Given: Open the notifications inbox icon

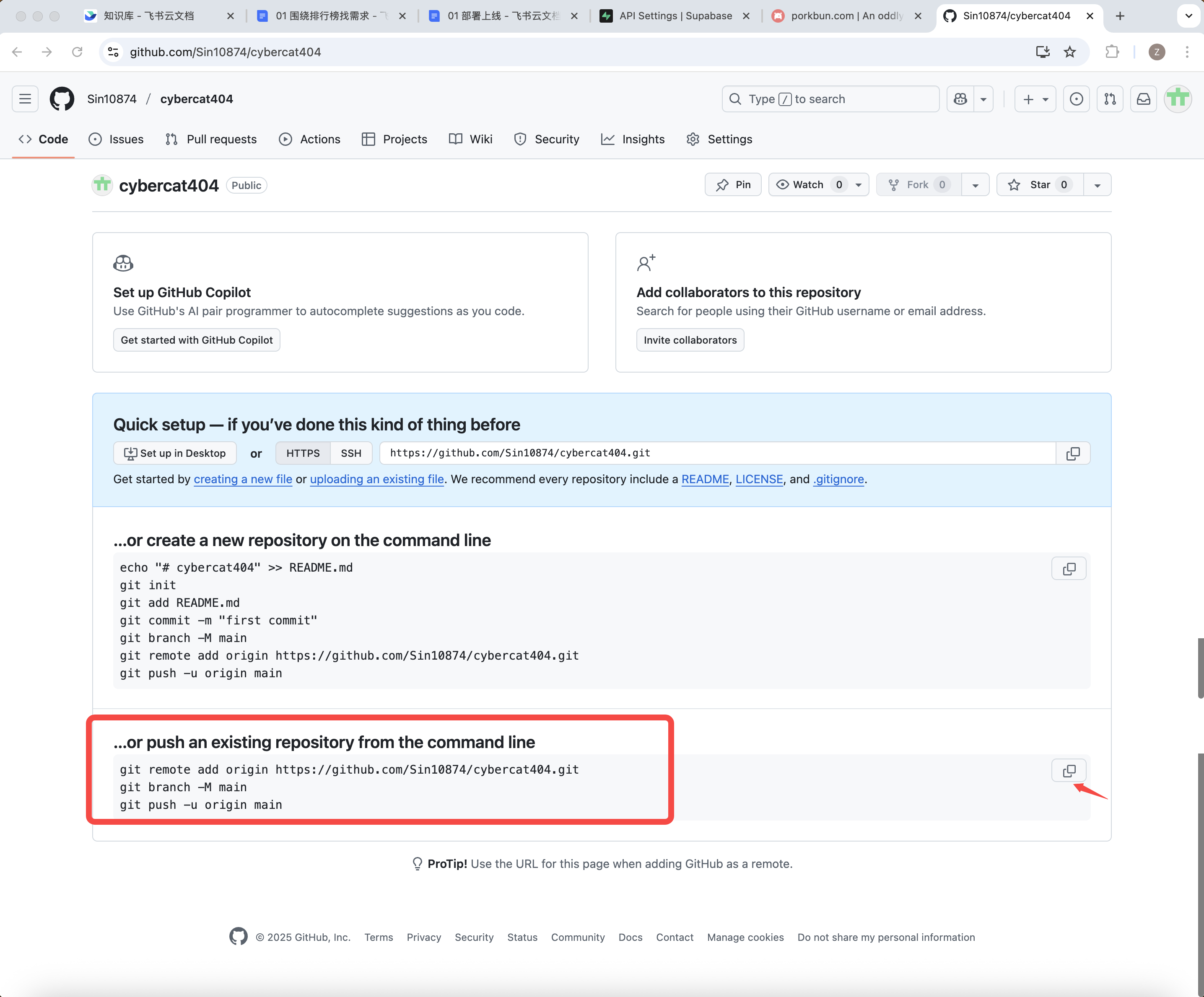Looking at the screenshot, I should pyautogui.click(x=1144, y=99).
